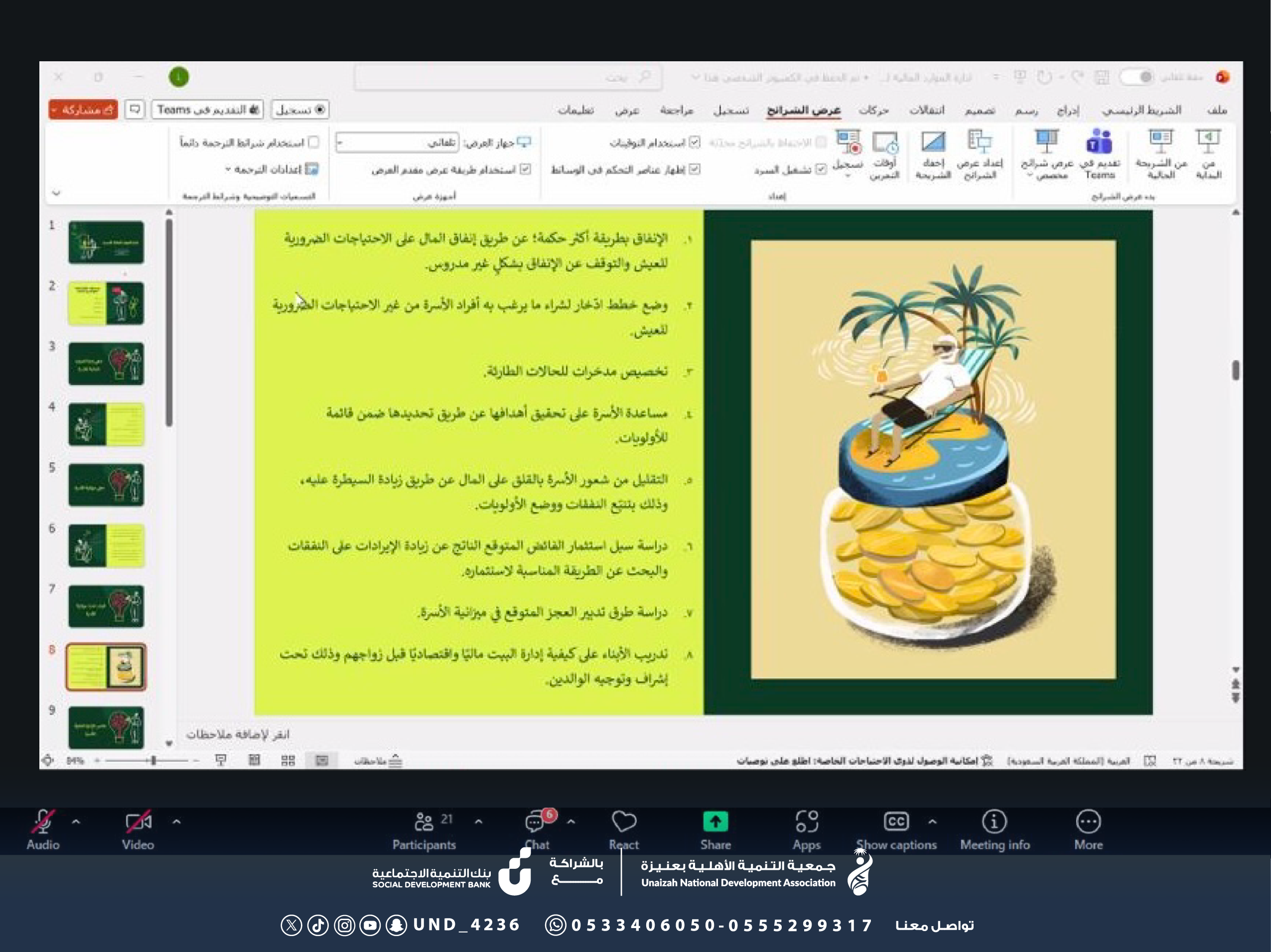Viewport: 1271px width, 952px height.
Task: Open the monitor selection dropdown
Action: click(398, 142)
